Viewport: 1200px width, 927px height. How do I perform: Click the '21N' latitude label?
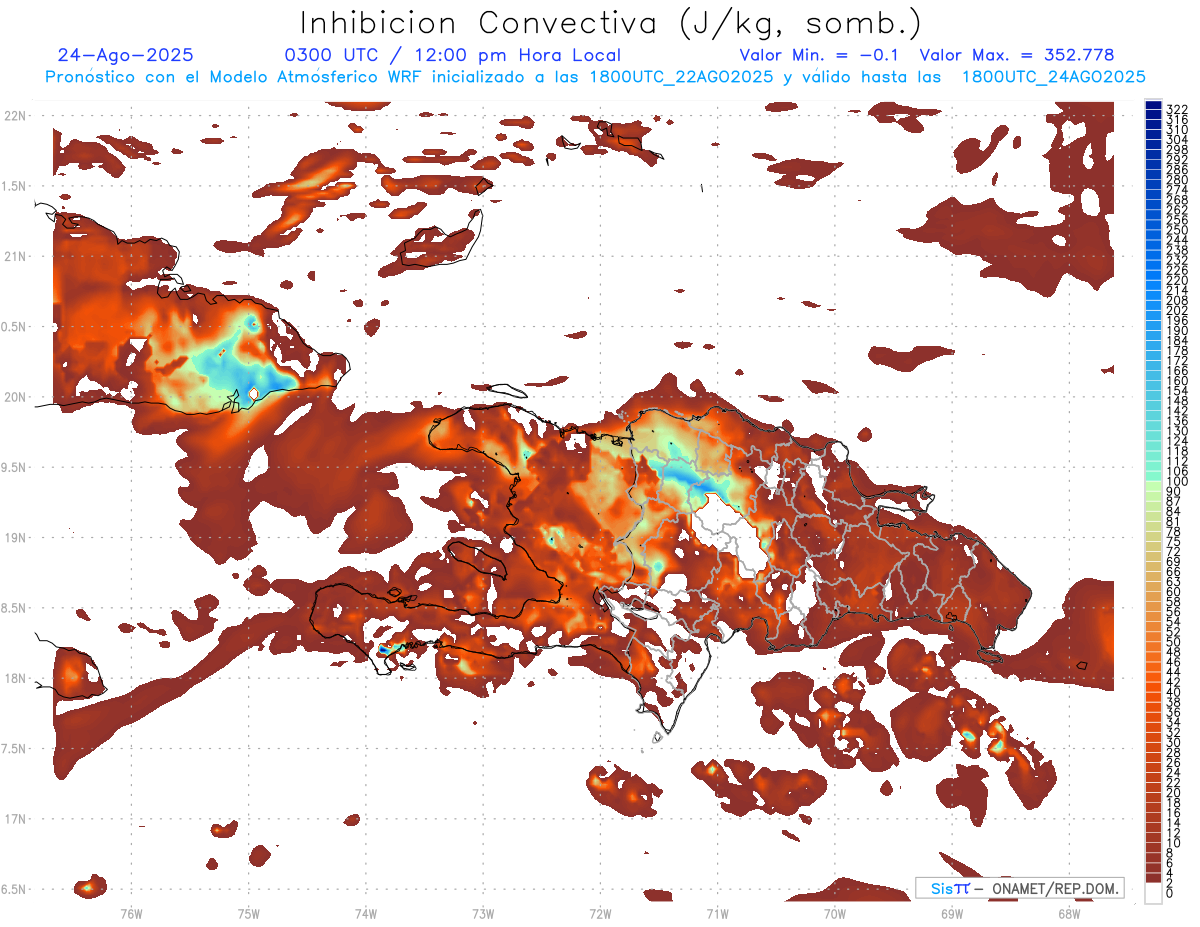14,256
